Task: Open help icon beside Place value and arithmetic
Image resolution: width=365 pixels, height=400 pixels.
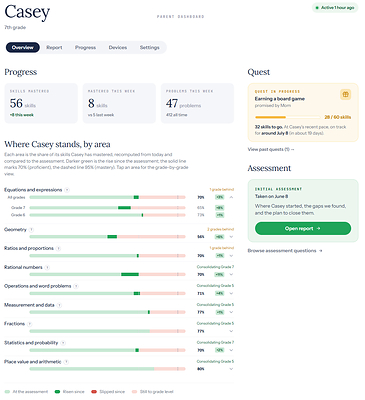Action: 66,362
